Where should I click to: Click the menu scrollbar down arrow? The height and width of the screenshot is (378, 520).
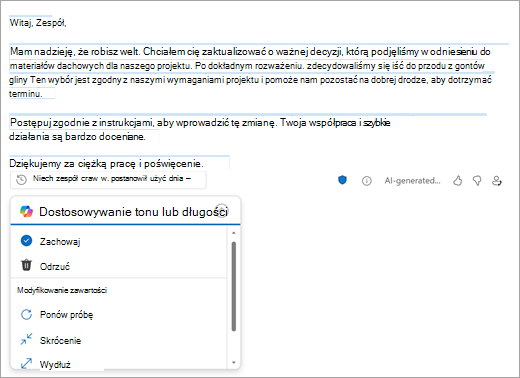(x=234, y=363)
